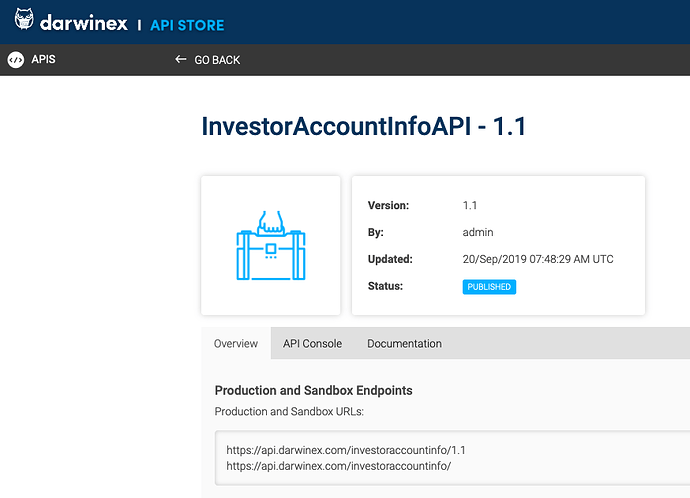Click the Version 1.1 value

pos(470,205)
